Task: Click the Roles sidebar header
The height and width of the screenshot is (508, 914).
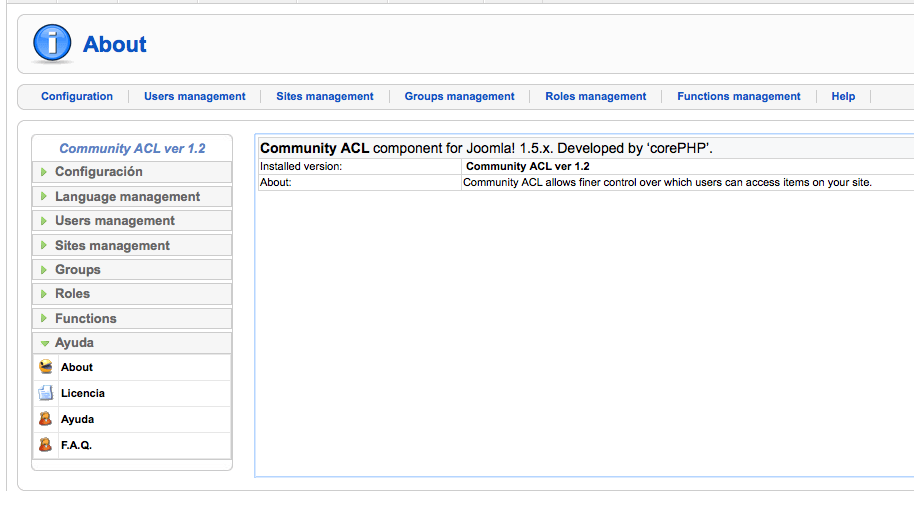Action: [x=132, y=293]
